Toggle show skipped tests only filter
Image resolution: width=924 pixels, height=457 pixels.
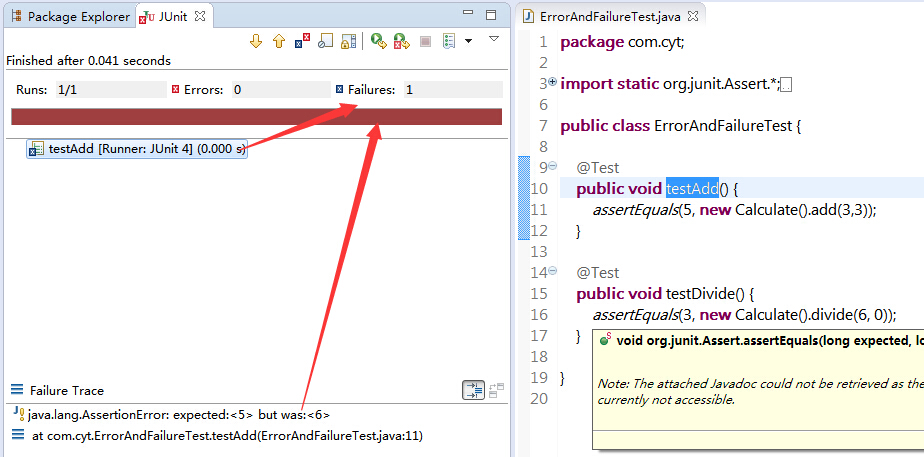click(x=325, y=41)
